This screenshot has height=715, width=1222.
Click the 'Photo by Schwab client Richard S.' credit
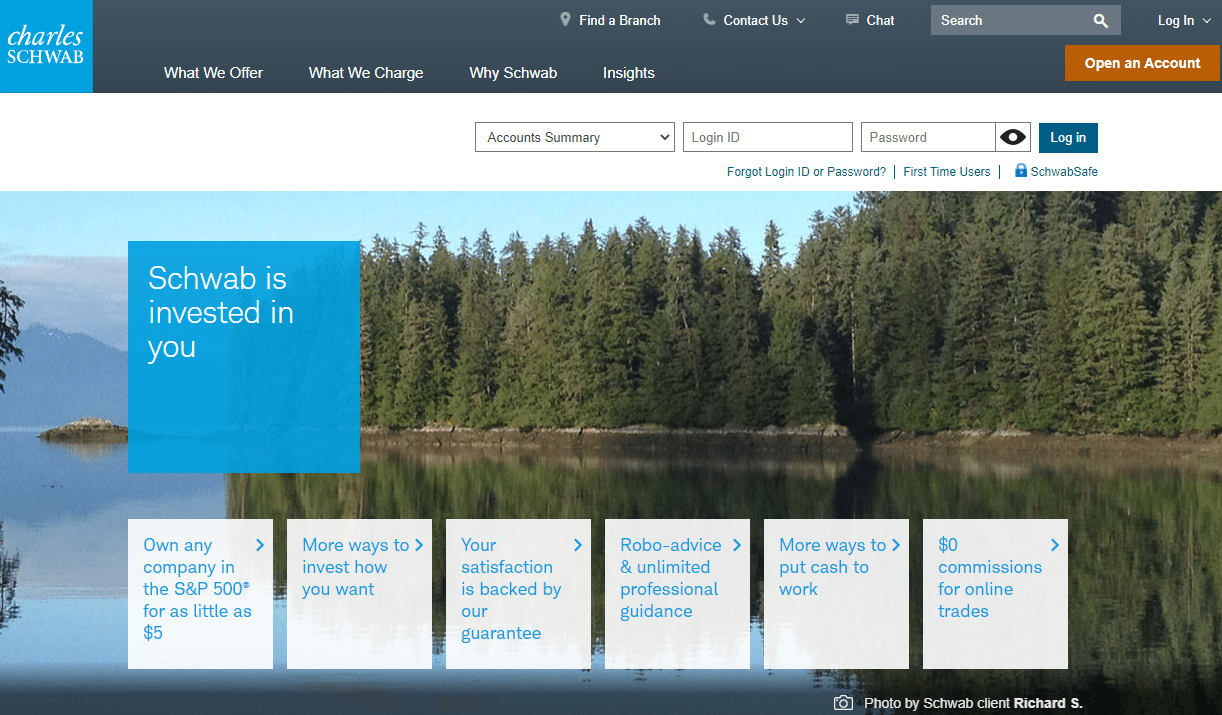(973, 703)
